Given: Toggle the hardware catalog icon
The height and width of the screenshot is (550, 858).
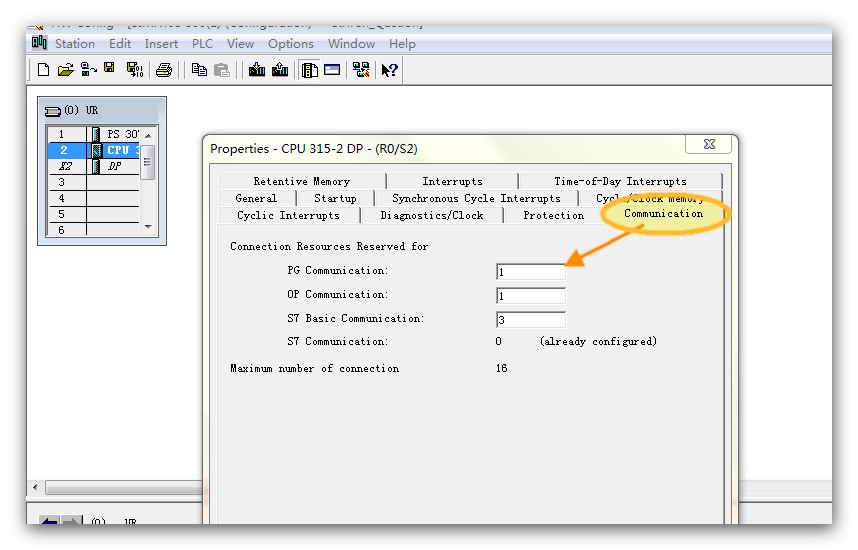Looking at the screenshot, I should tap(310, 70).
